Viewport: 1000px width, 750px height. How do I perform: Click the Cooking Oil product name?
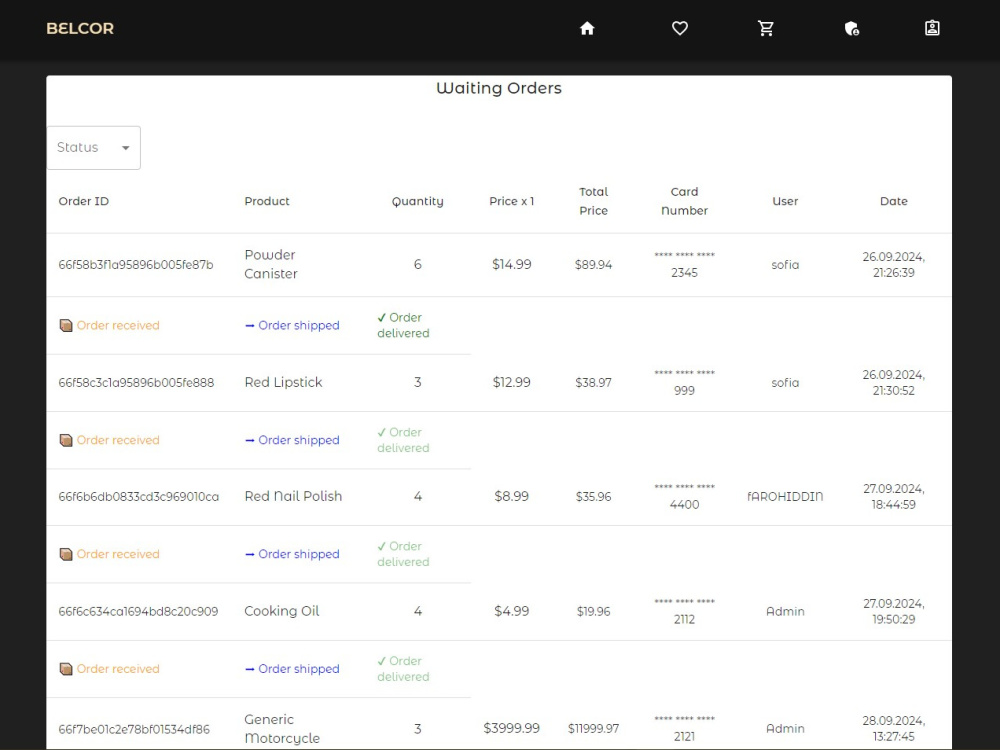[282, 611]
